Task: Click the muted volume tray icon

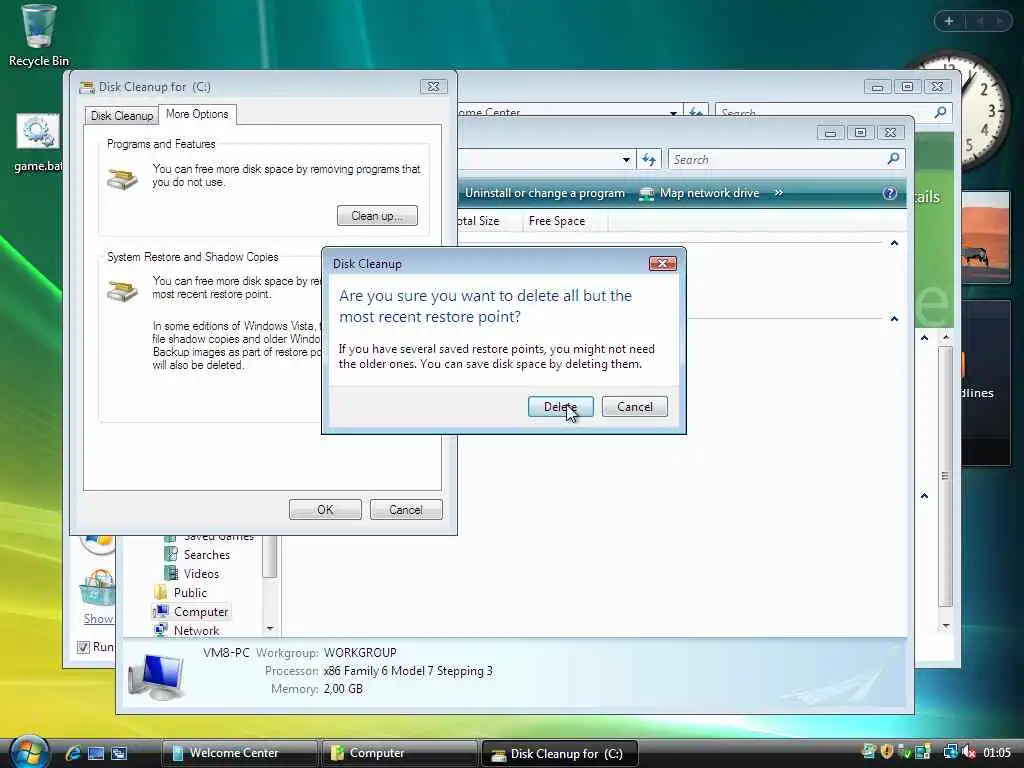Action: point(969,752)
